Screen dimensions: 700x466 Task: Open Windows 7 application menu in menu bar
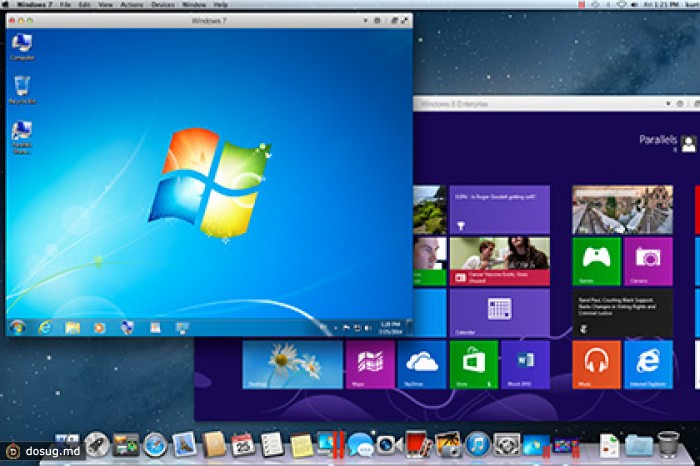35,4
